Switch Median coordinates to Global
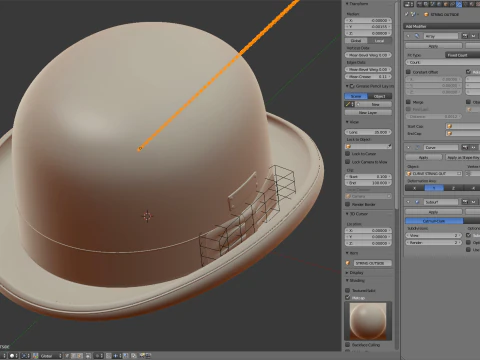This screenshot has width=480, height=360. 356,40
